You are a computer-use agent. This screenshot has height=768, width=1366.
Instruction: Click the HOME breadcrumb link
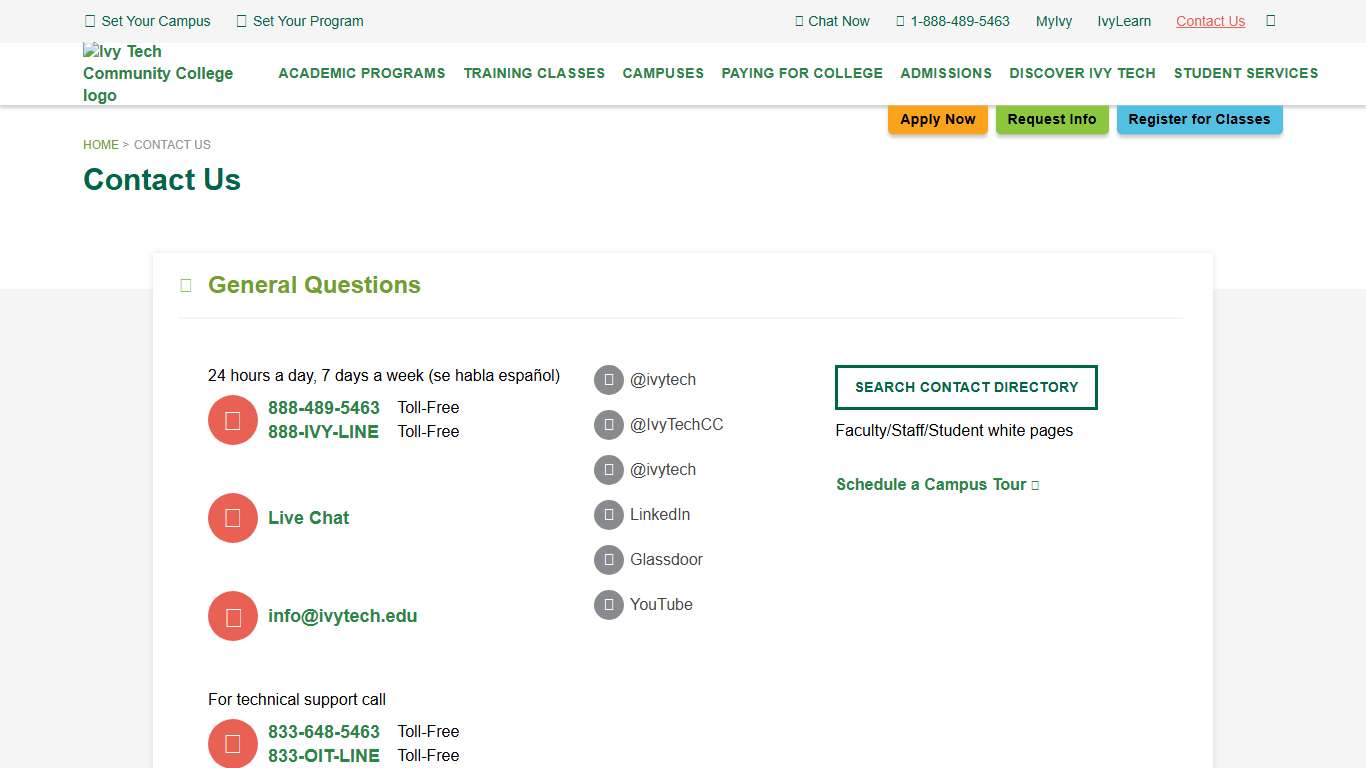[100, 144]
